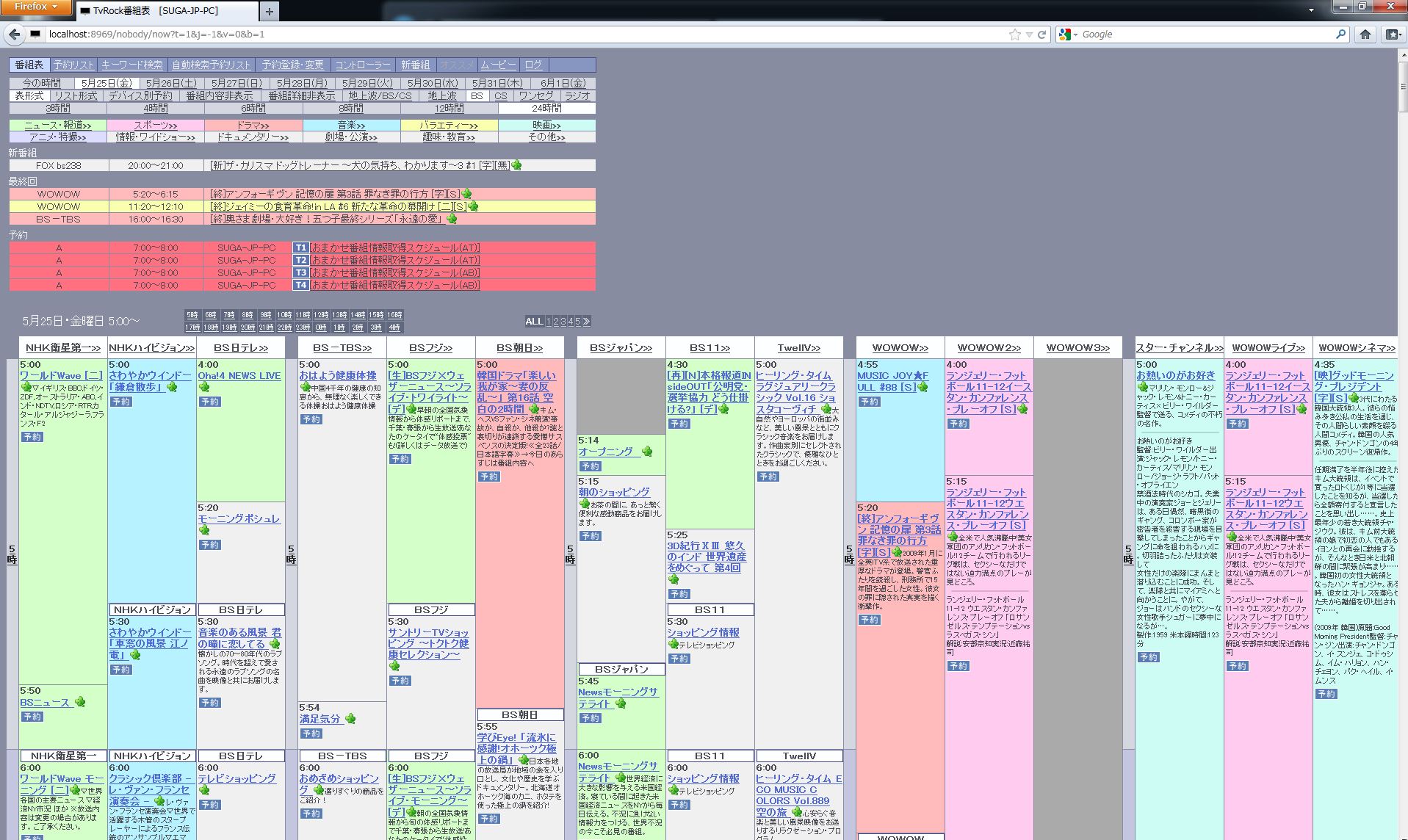
Task: Expand the 音楽>> genre
Action: [351, 126]
